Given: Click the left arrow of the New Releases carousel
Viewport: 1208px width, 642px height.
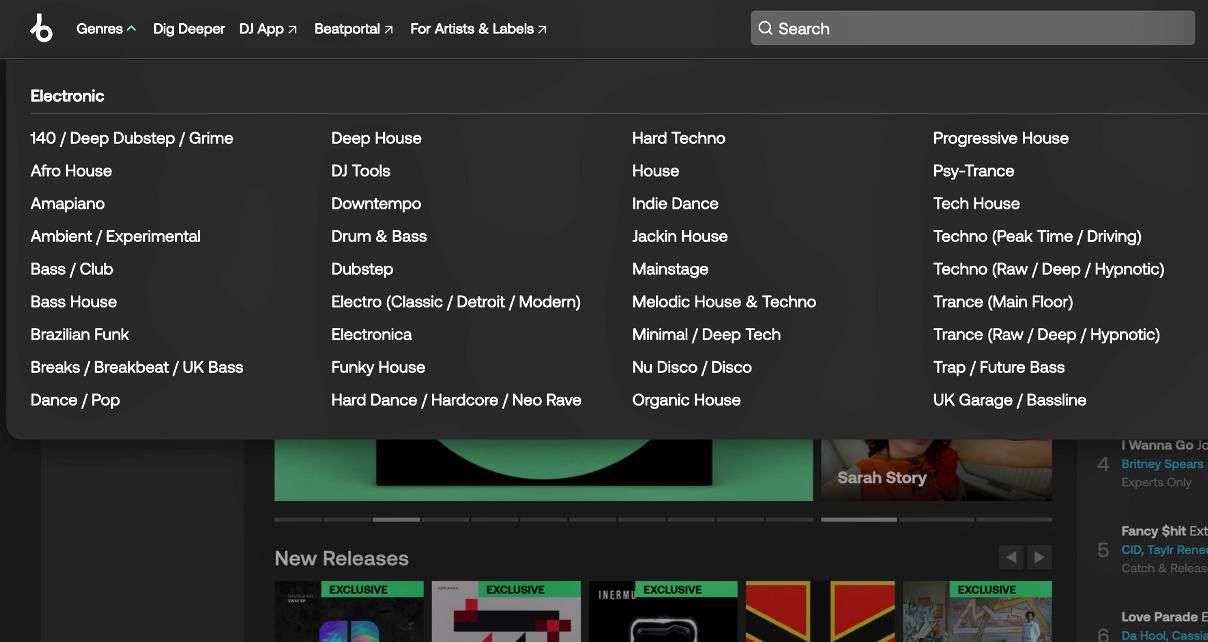Looking at the screenshot, I should pyautogui.click(x=1011, y=556).
